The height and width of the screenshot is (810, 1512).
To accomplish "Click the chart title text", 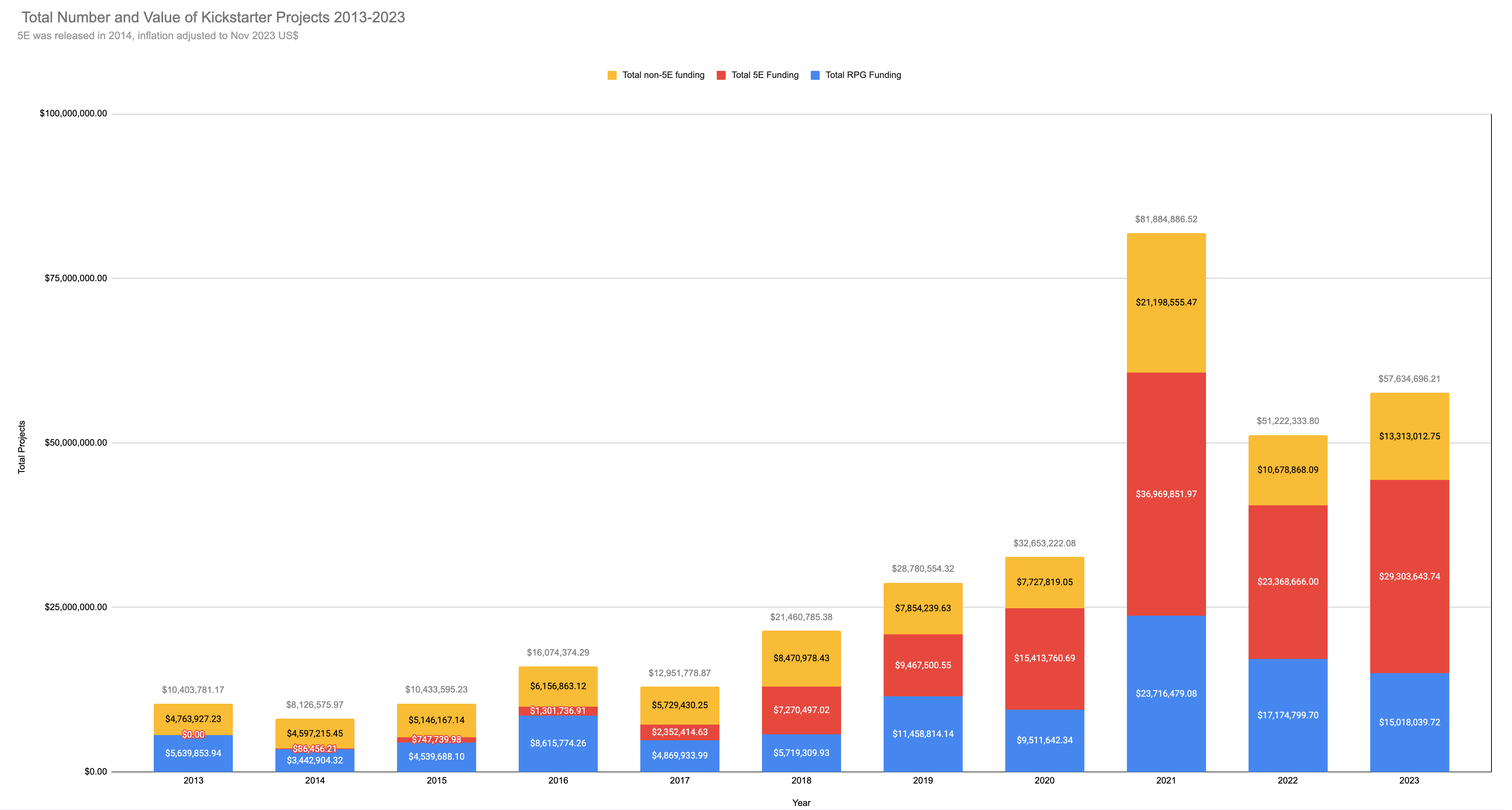I will click(x=213, y=18).
